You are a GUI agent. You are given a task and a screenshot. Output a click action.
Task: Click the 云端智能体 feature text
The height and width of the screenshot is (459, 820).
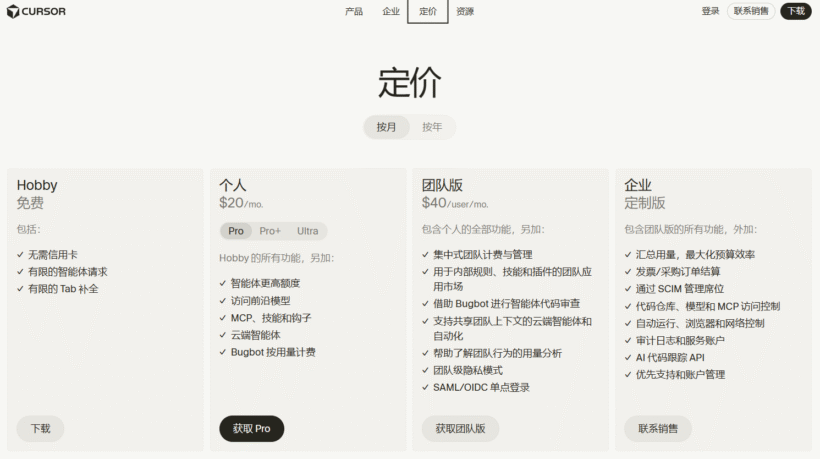[x=256, y=335]
